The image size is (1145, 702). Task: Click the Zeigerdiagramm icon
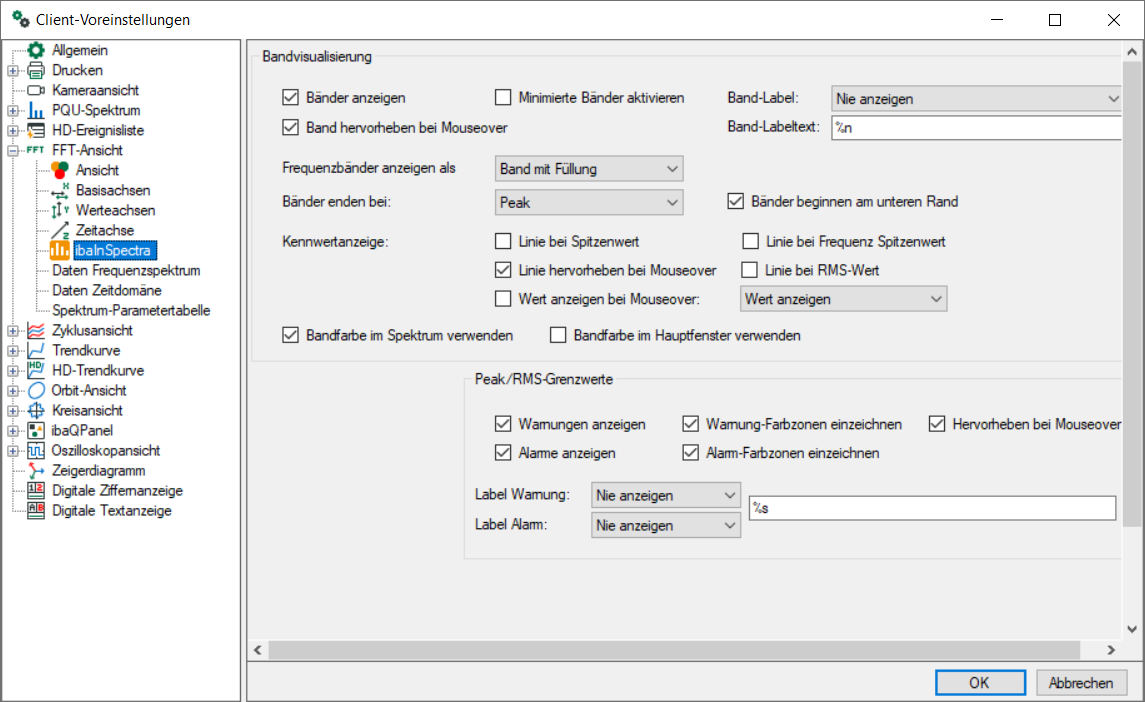(36, 470)
